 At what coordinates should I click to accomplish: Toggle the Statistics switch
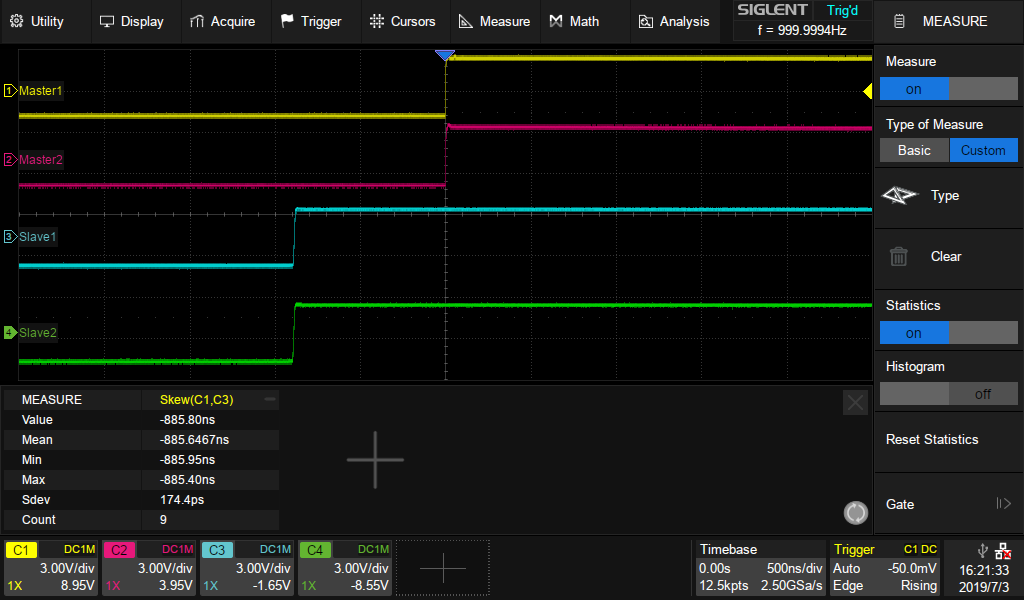point(948,333)
